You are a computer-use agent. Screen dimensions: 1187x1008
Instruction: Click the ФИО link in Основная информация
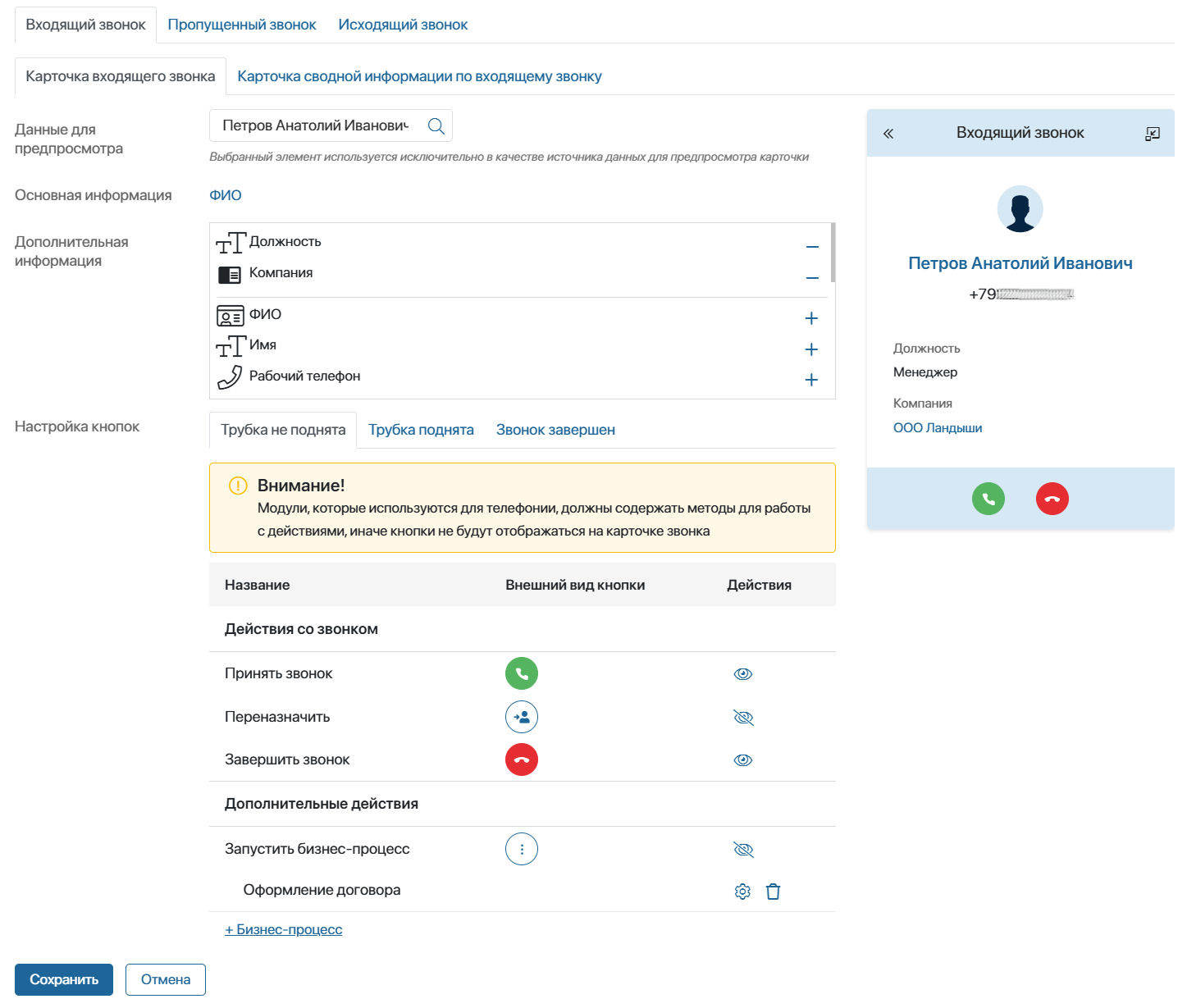226,195
